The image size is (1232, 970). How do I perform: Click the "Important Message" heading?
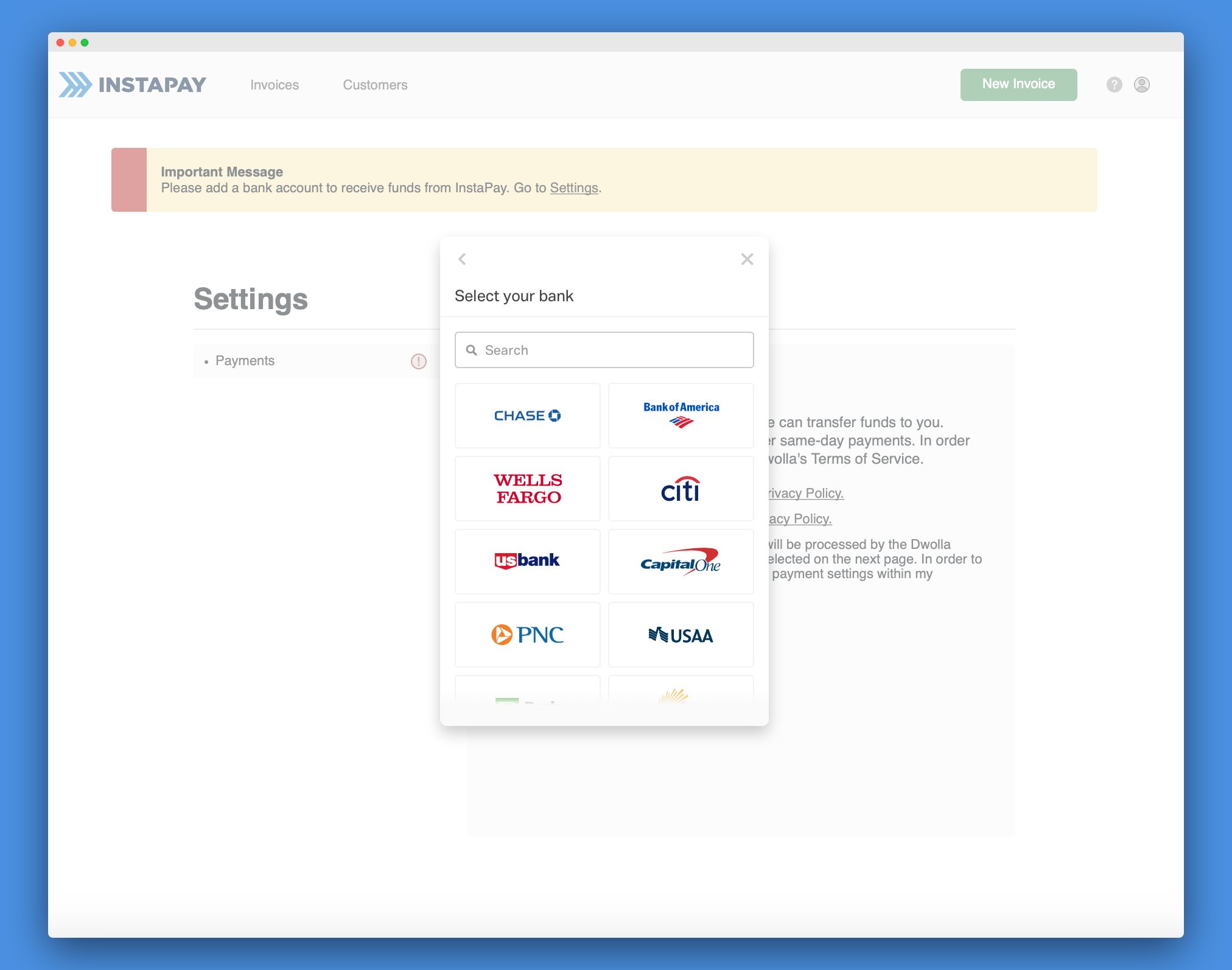tap(222, 172)
